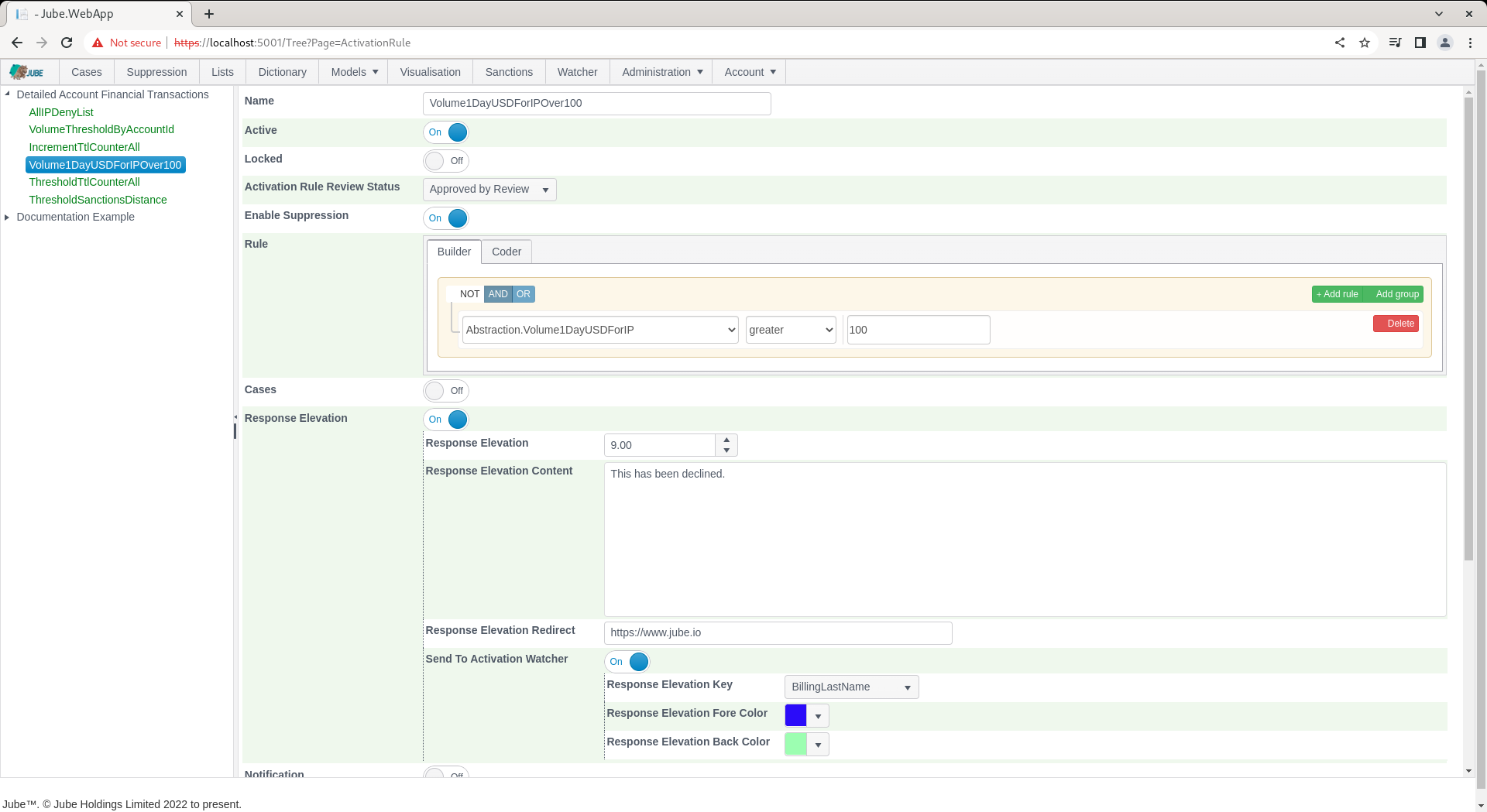Image resolution: width=1487 pixels, height=812 pixels.
Task: Click the Name input field
Action: [596, 104]
